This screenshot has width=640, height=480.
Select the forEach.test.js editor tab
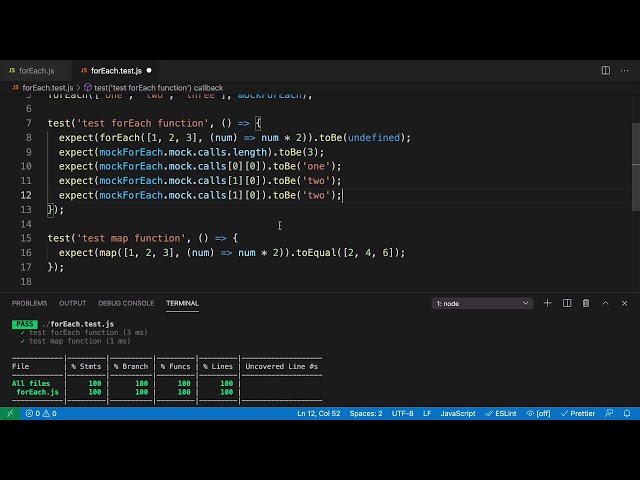click(116, 71)
